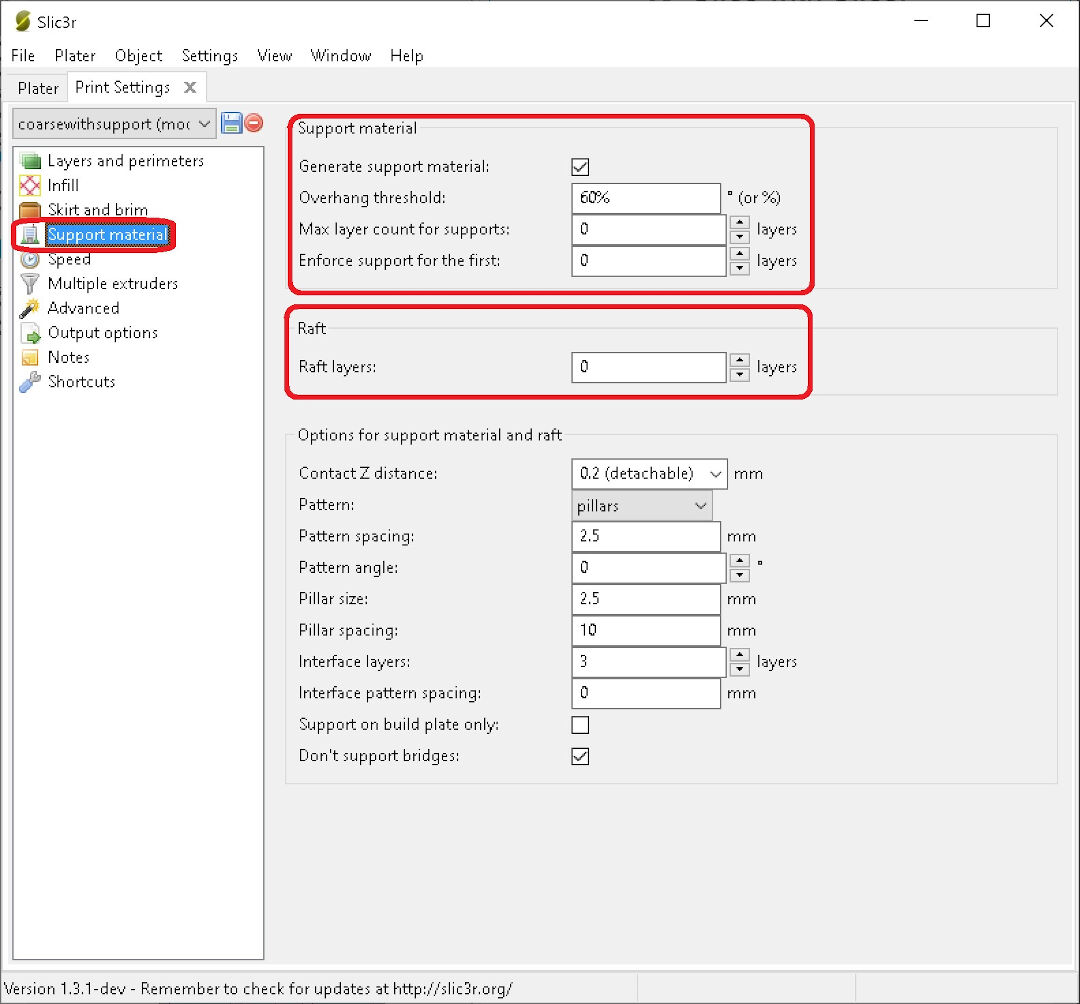
Task: Click the Infill icon in the sidebar
Action: [x=30, y=185]
